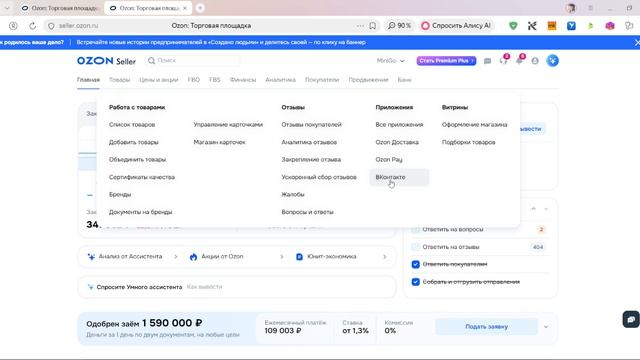Open the MiniGo store dropdown
The height and width of the screenshot is (360, 640).
(x=390, y=61)
